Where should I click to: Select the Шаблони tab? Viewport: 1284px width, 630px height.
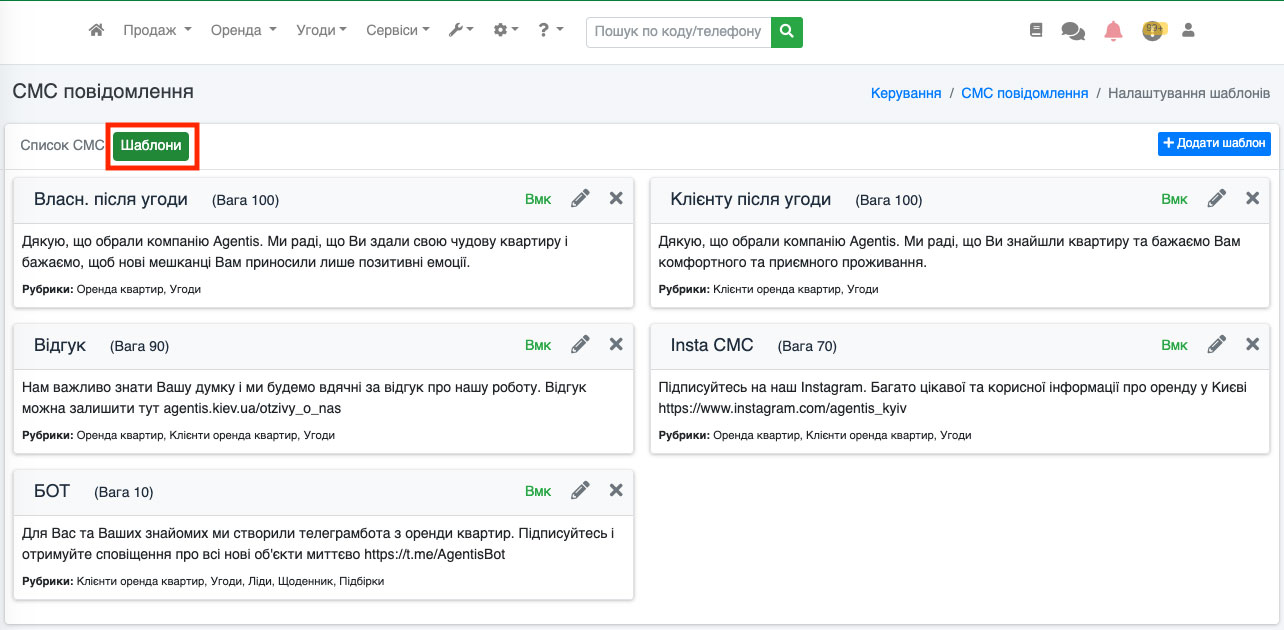(x=151, y=145)
